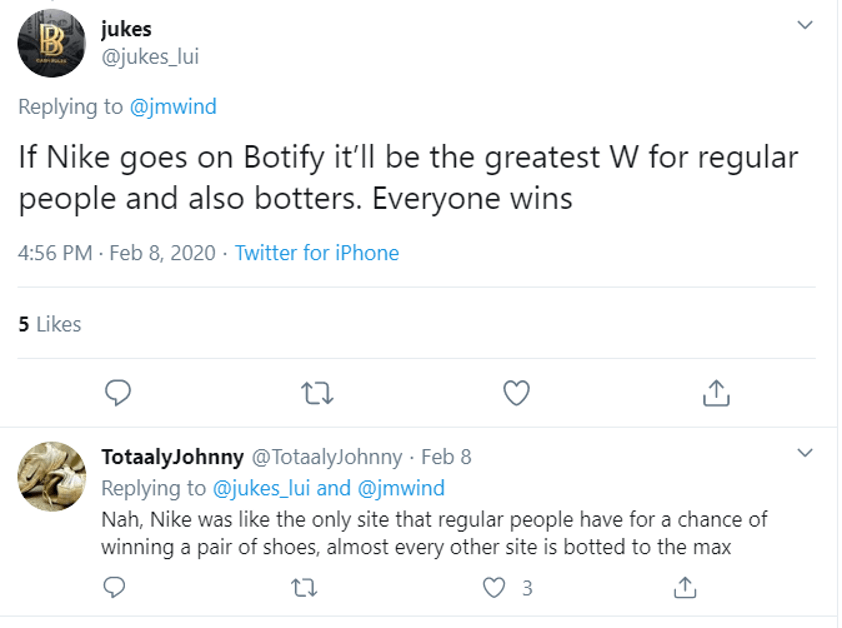Reply to the jukes tweet
Image resolution: width=842 pixels, height=628 pixels.
tap(118, 393)
